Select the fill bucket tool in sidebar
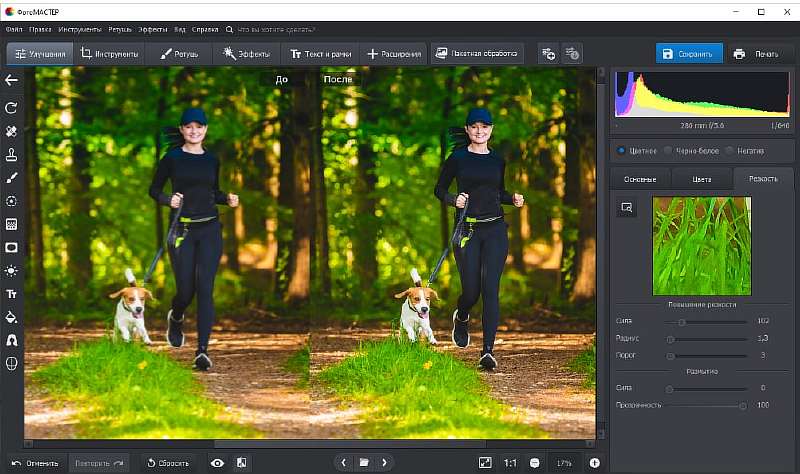This screenshot has width=800, height=474. (12, 317)
